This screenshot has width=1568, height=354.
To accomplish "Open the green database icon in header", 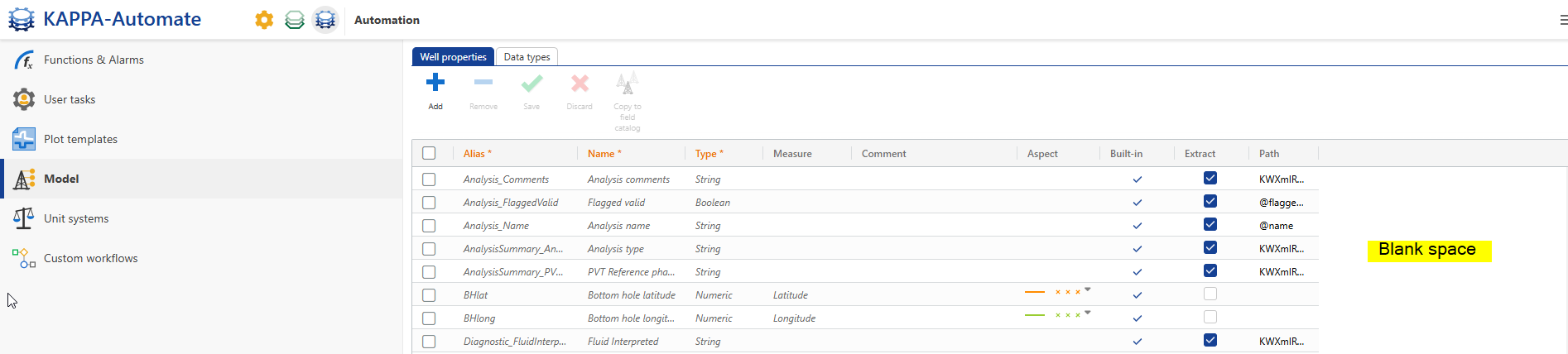I will (295, 20).
